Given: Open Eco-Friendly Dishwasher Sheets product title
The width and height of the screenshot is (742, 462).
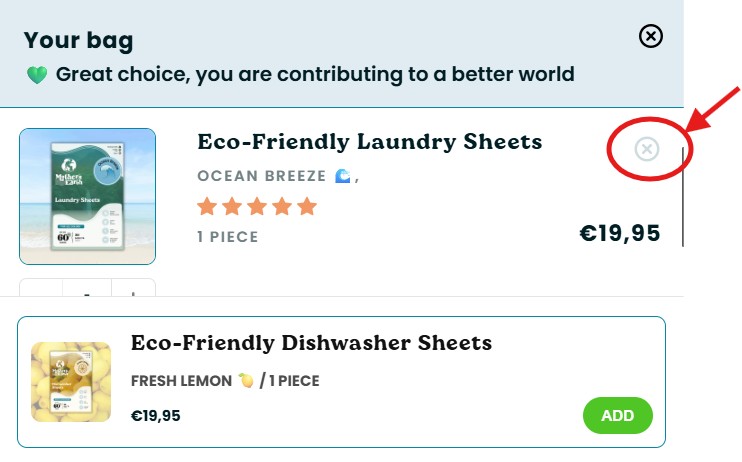Looking at the screenshot, I should 311,343.
